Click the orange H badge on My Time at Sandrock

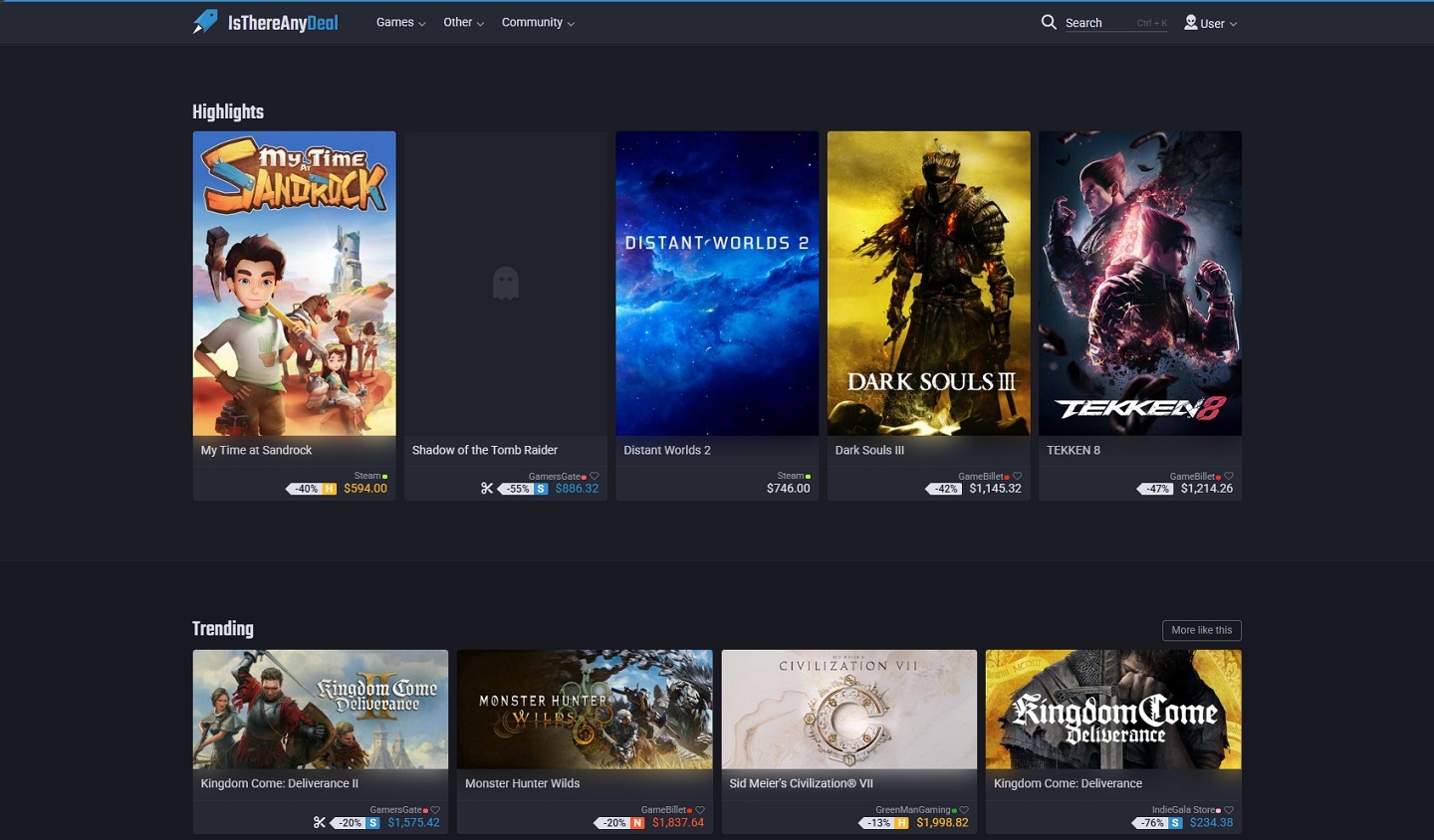click(x=330, y=489)
